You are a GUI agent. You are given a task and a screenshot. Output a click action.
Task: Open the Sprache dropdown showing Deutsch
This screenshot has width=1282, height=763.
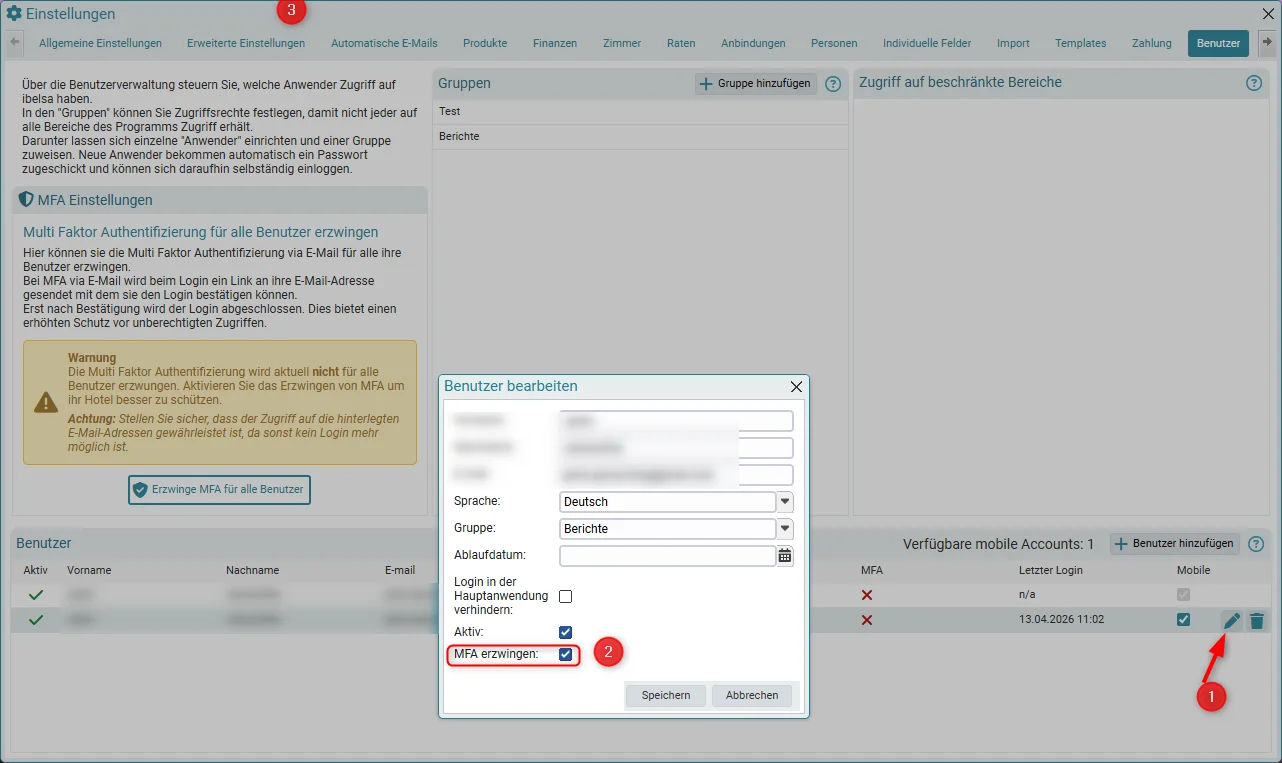coord(785,501)
